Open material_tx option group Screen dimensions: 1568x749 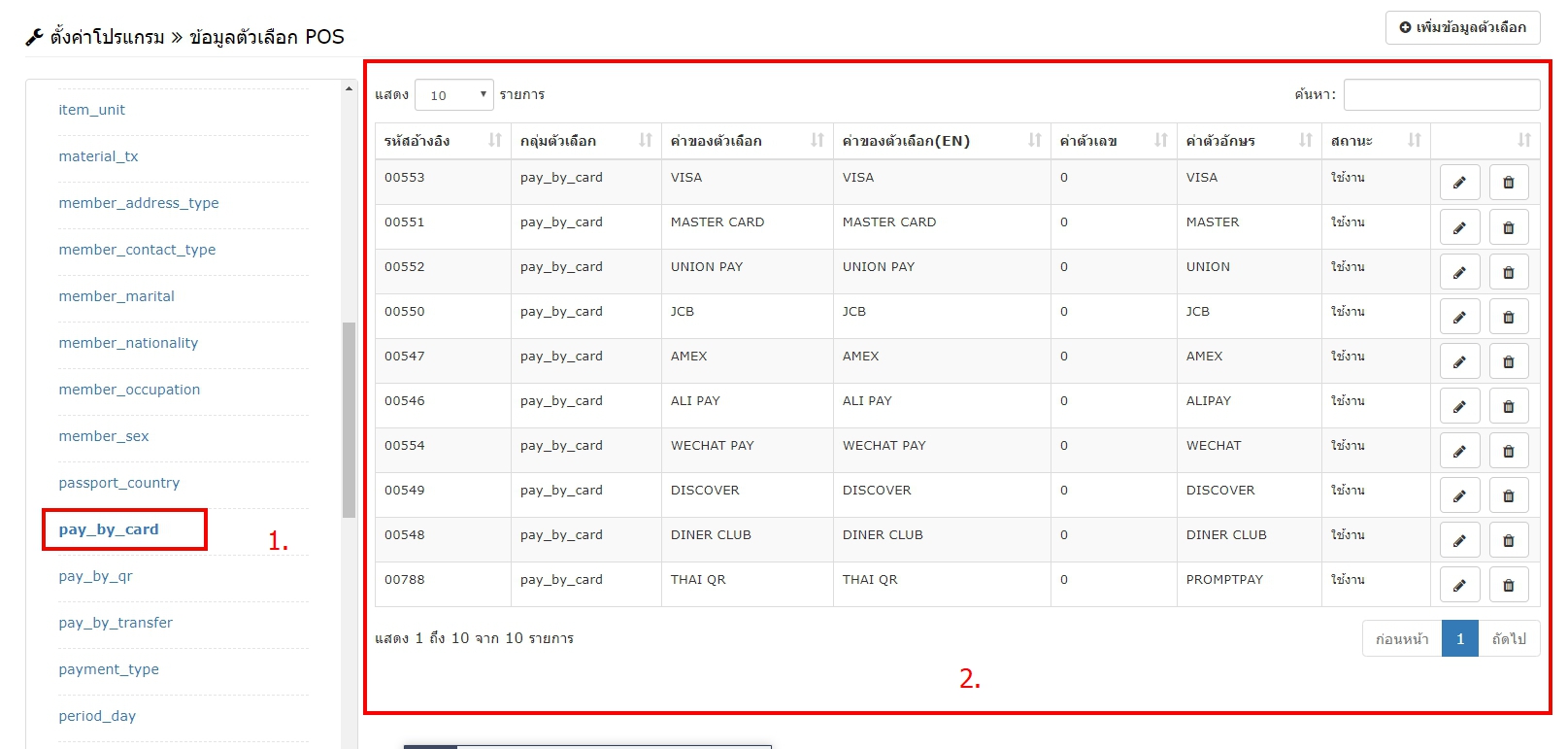coord(98,156)
